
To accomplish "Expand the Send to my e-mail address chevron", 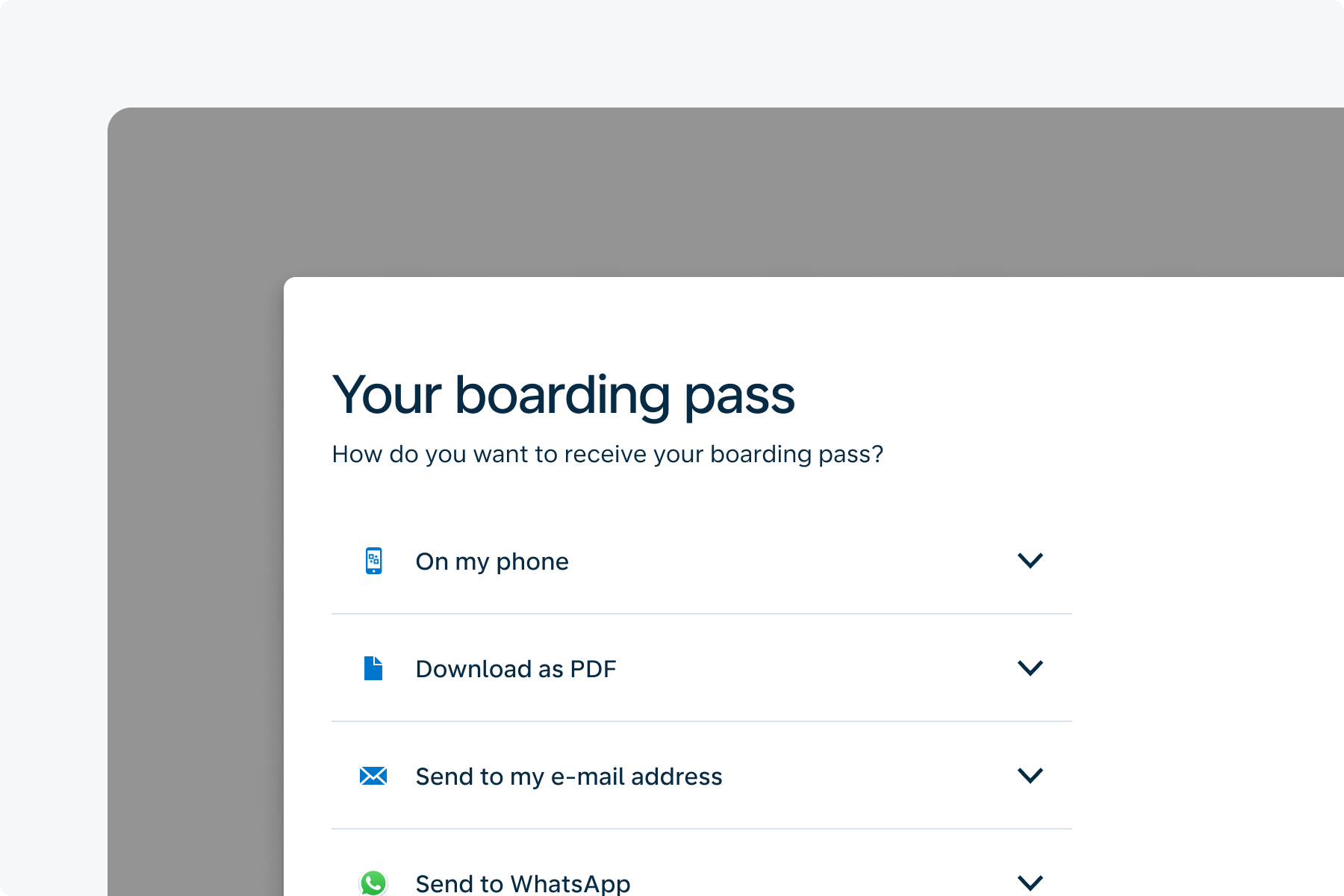I will [x=1030, y=776].
